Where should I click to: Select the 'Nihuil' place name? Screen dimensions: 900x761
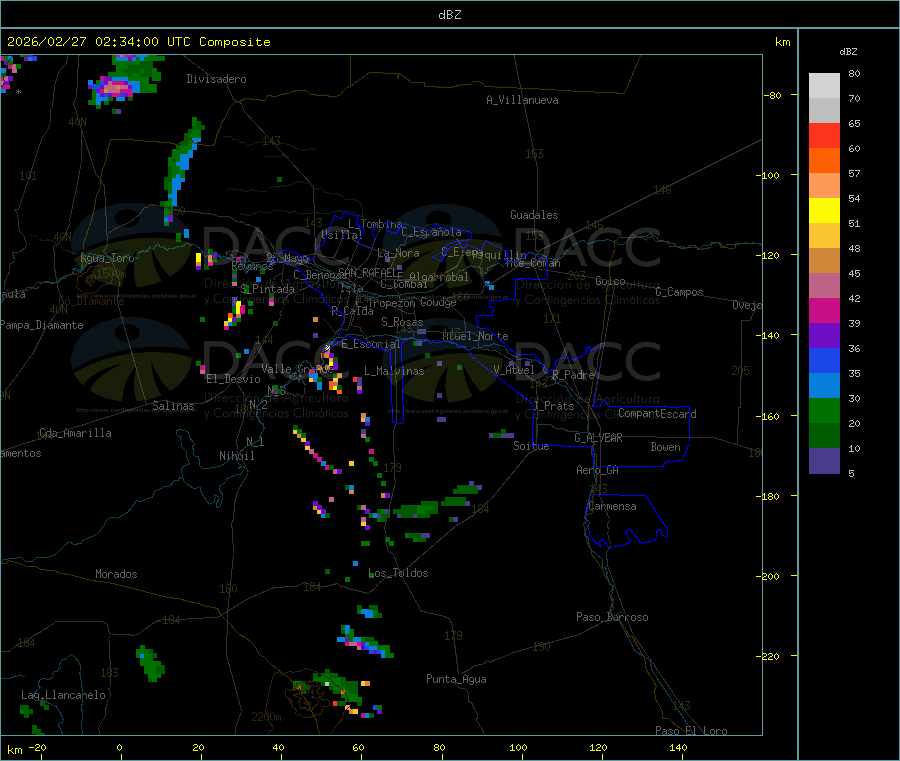(x=236, y=456)
